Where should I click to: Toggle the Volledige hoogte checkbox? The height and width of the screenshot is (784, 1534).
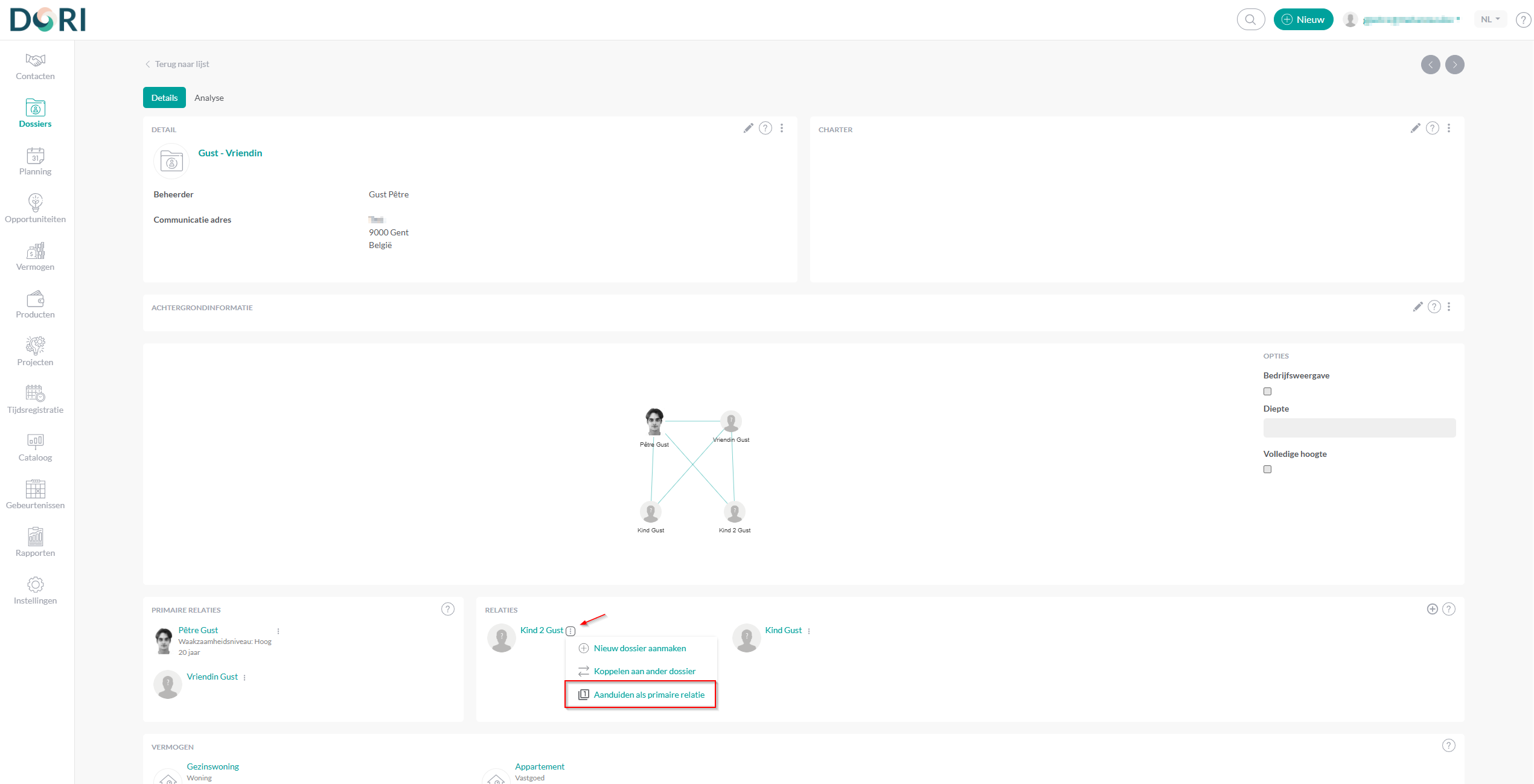click(1267, 469)
